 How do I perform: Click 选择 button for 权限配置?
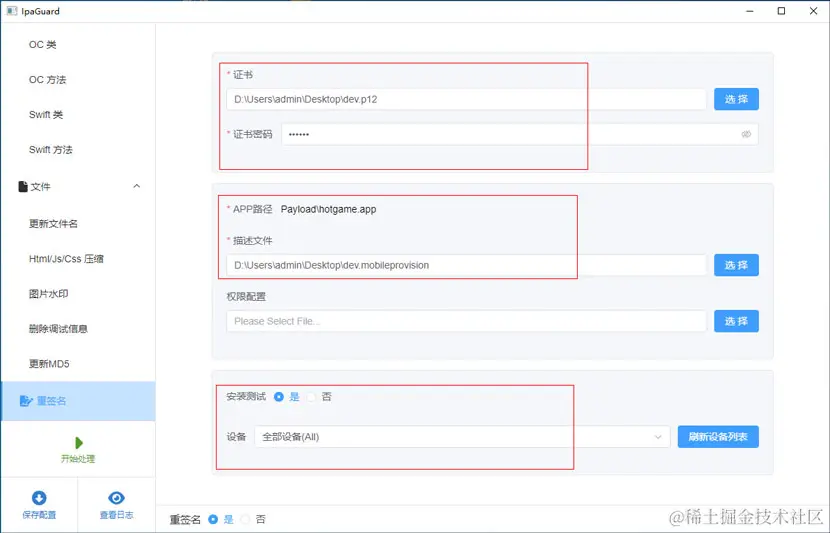pyautogui.click(x=736, y=321)
